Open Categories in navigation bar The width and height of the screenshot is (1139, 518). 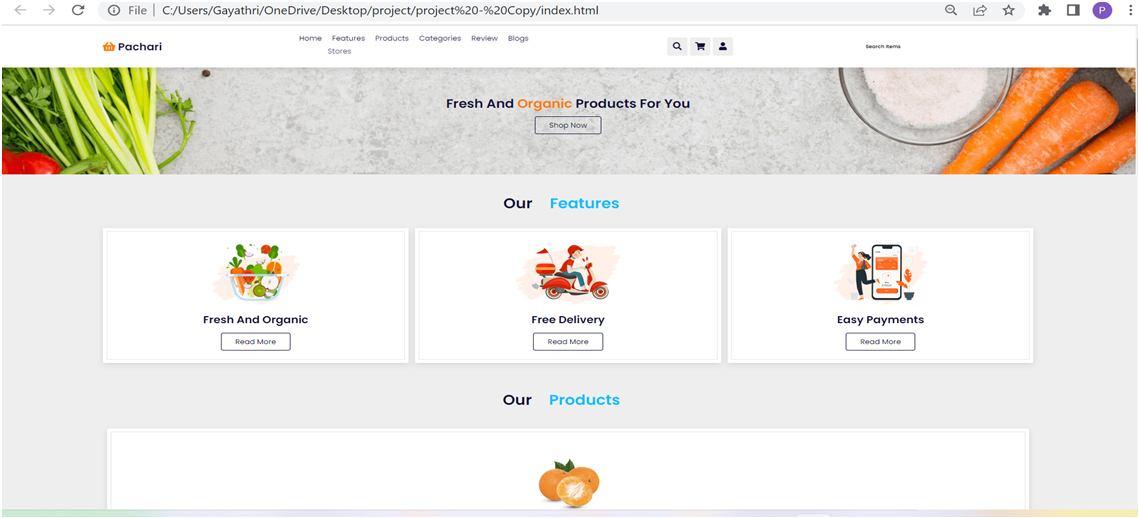point(439,39)
